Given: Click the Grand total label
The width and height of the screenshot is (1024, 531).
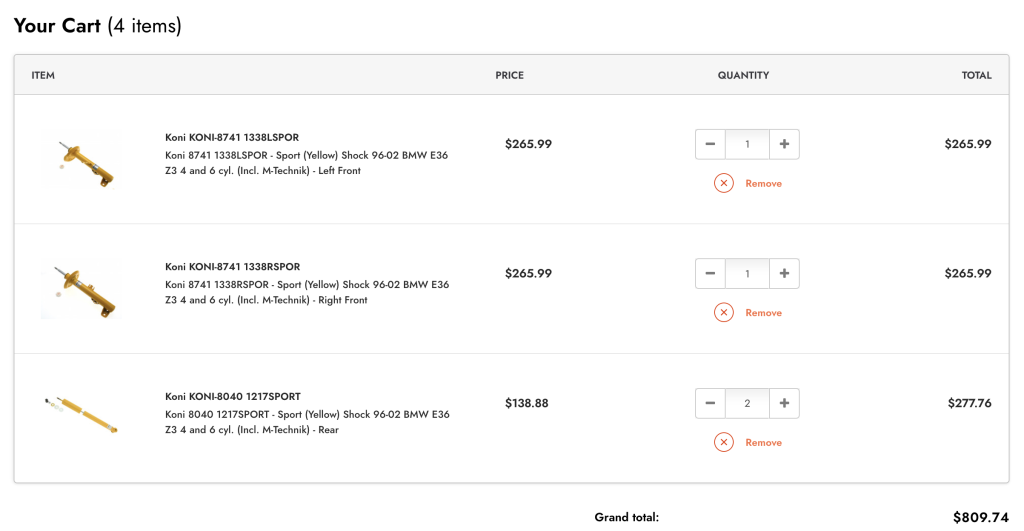Looking at the screenshot, I should pyautogui.click(x=626, y=517).
